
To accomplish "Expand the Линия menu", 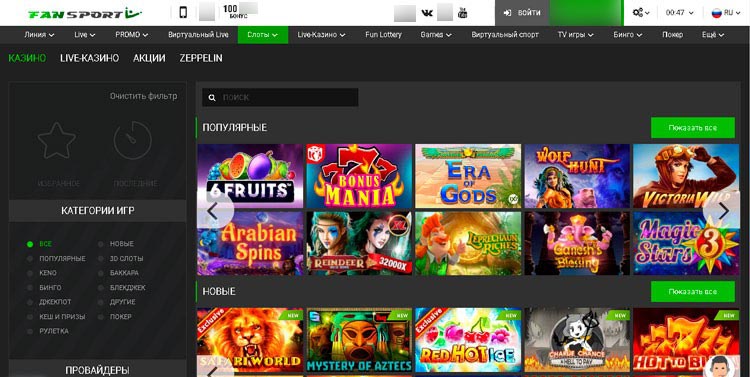I will [x=39, y=34].
